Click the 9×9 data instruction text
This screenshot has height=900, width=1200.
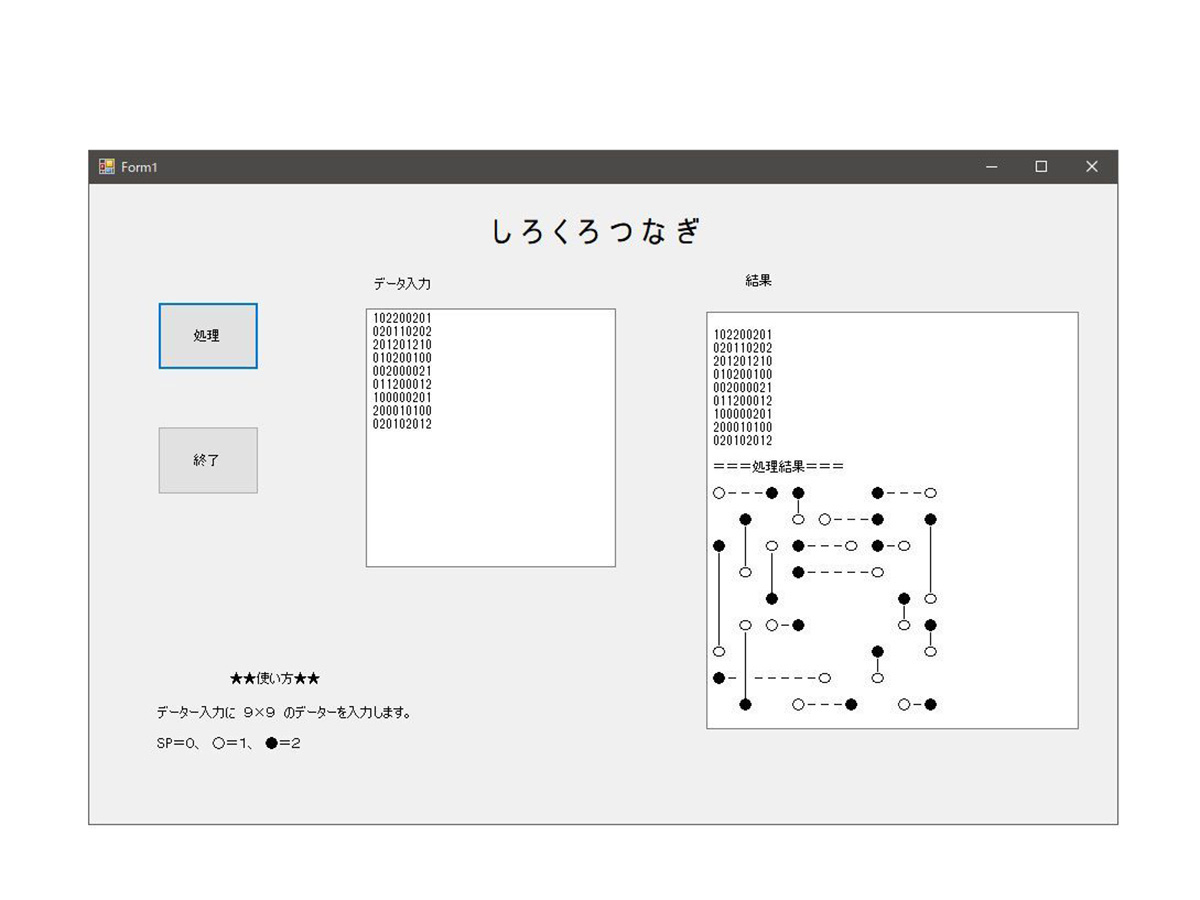(x=284, y=713)
